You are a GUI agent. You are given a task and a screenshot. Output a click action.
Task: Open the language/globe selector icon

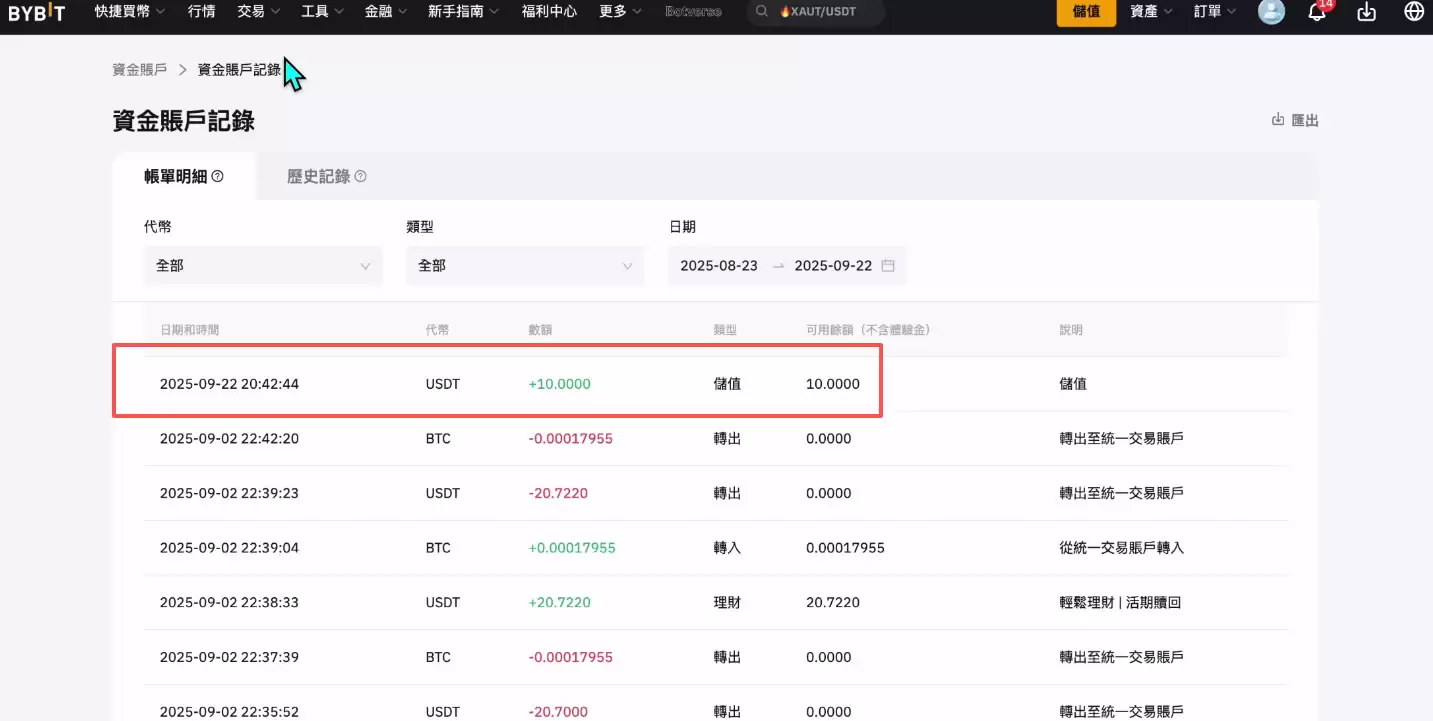(1413, 12)
